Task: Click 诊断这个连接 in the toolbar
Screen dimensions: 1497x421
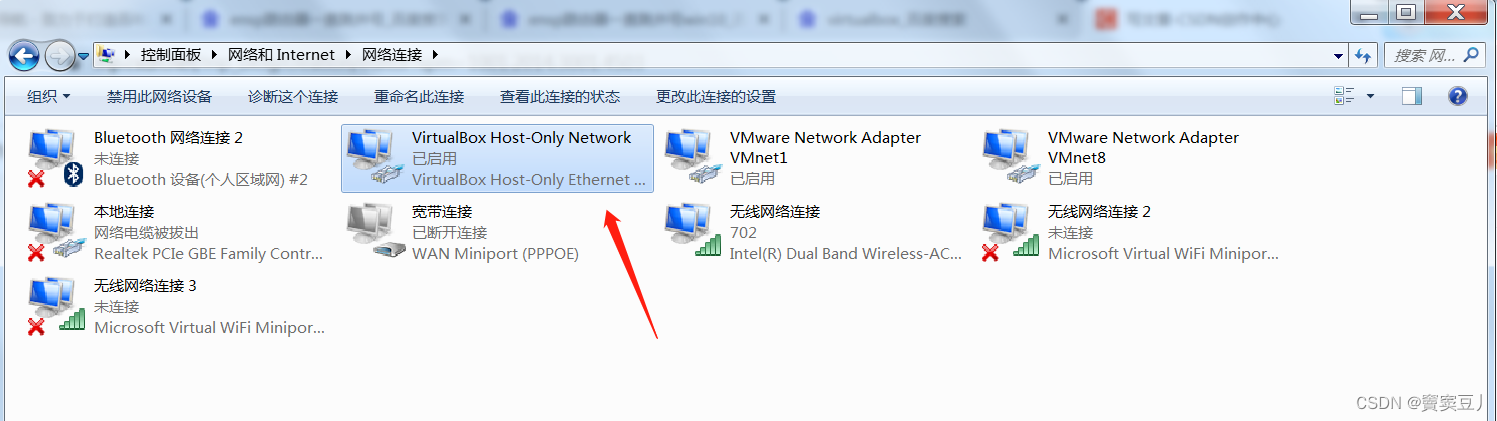Action: point(293,97)
